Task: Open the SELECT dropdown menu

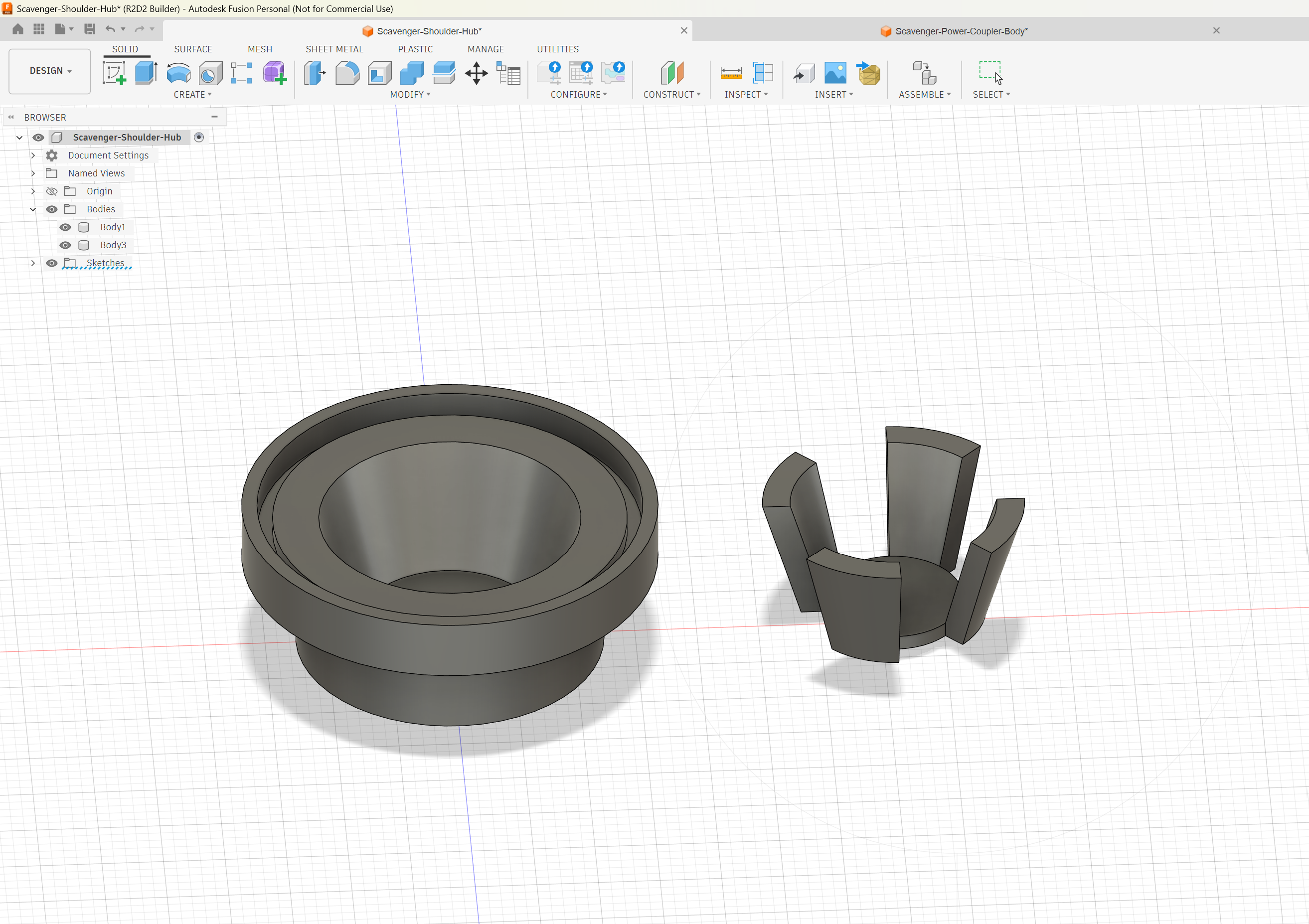Action: click(991, 95)
